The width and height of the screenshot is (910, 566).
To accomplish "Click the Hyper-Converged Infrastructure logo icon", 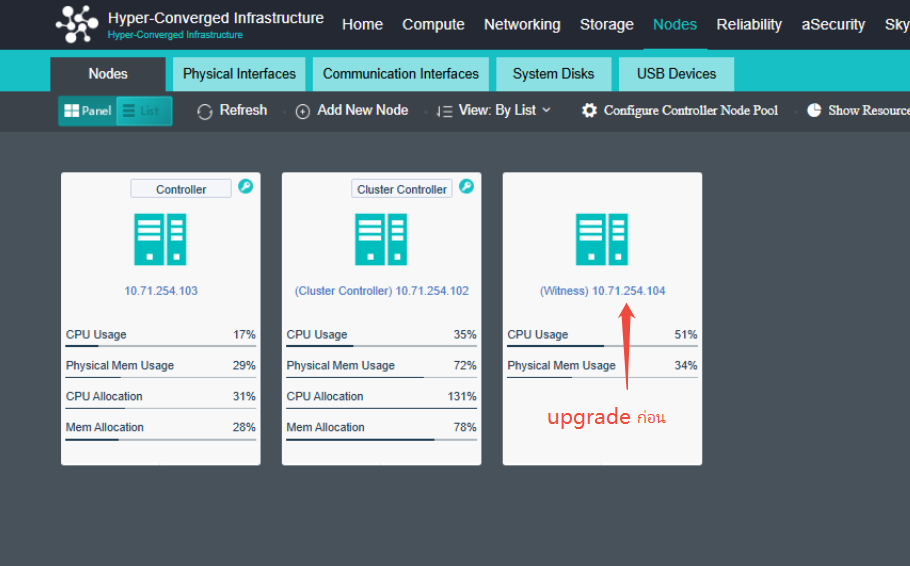I will (x=77, y=24).
